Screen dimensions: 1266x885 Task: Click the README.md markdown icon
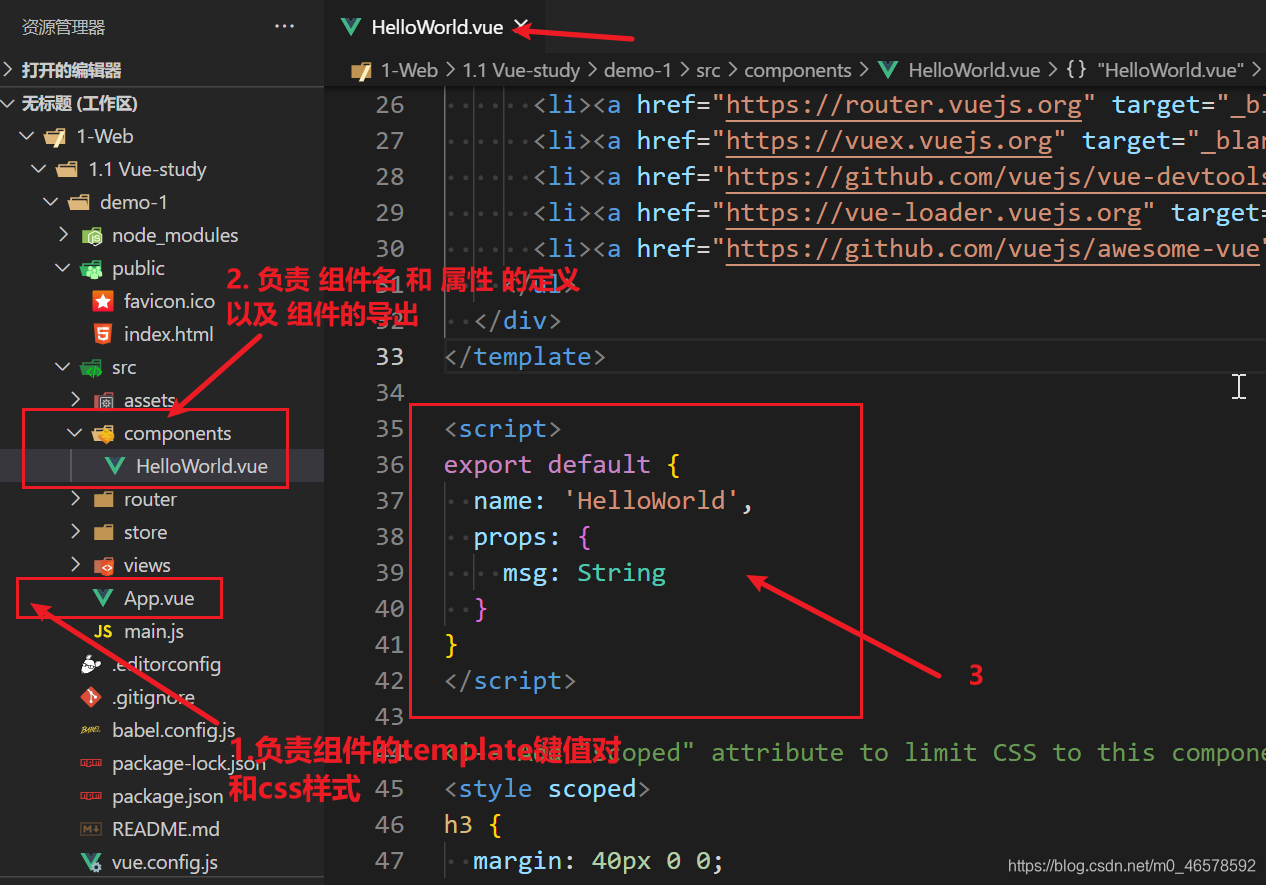91,829
